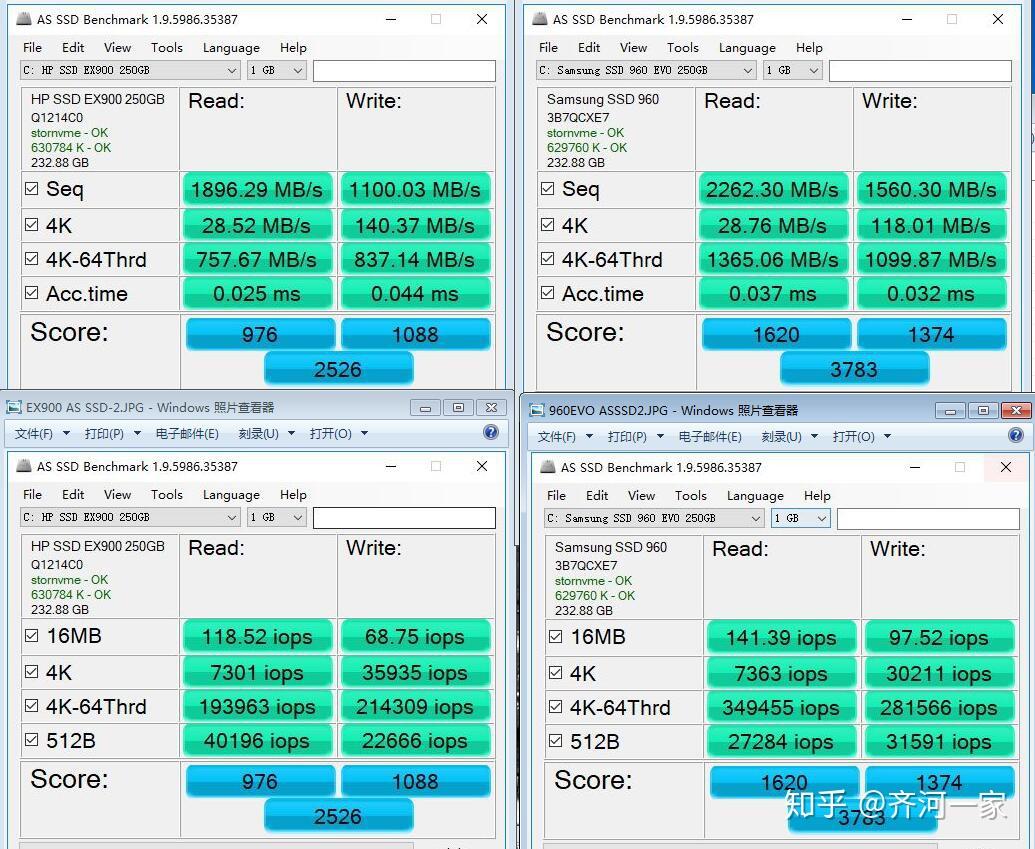Click the 0.025 ms access time read value
The width and height of the screenshot is (1035, 849).
[257, 293]
